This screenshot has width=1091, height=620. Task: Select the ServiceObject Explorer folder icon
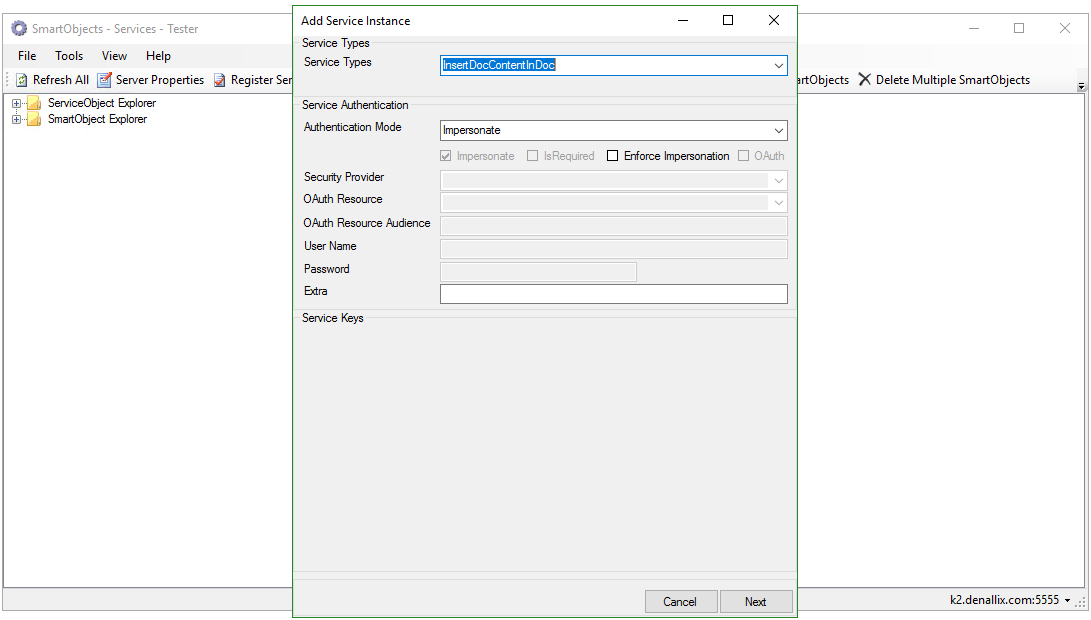pyautogui.click(x=34, y=103)
